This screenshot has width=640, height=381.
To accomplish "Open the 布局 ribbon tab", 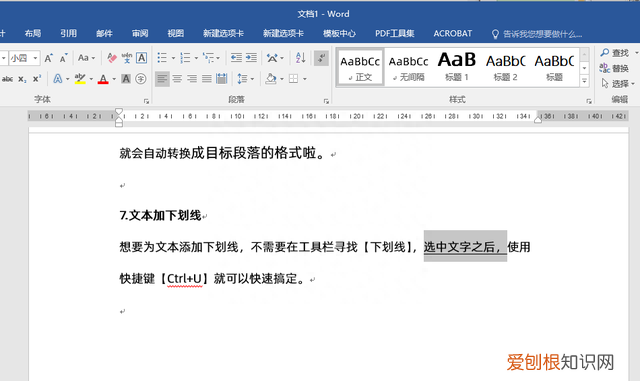I will pyautogui.click(x=33, y=33).
